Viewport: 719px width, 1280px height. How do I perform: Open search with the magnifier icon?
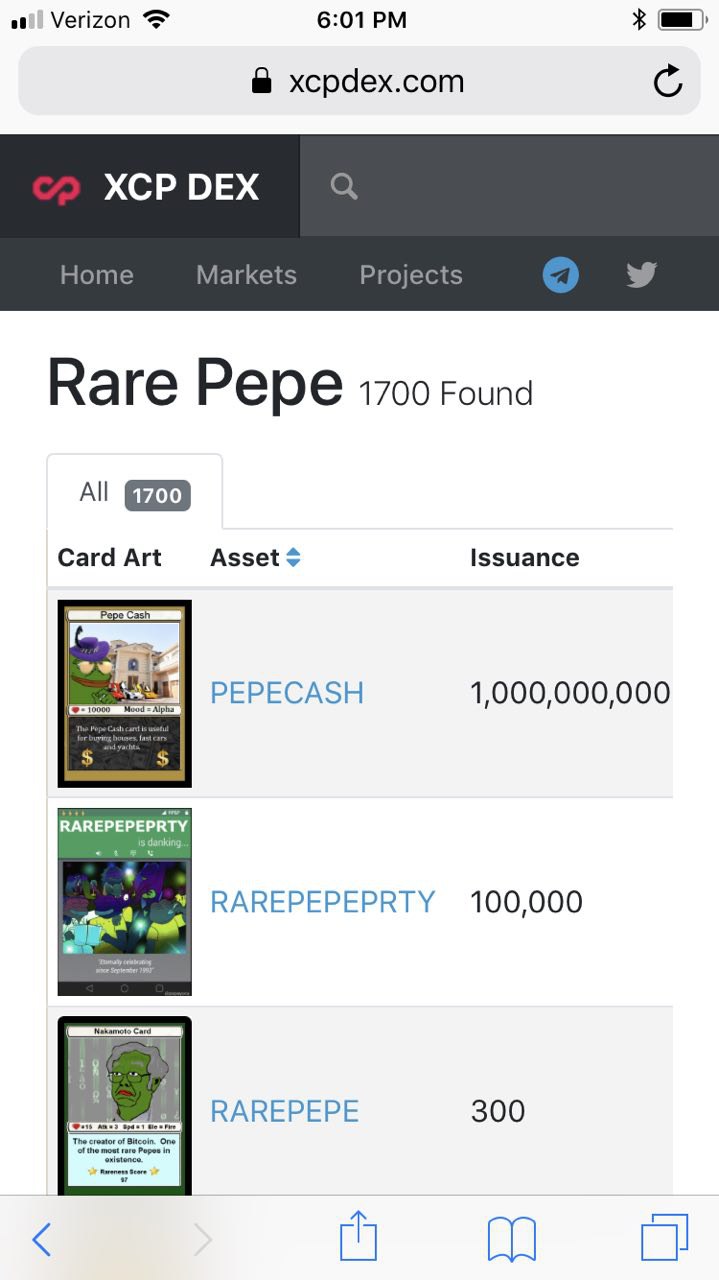click(x=344, y=186)
